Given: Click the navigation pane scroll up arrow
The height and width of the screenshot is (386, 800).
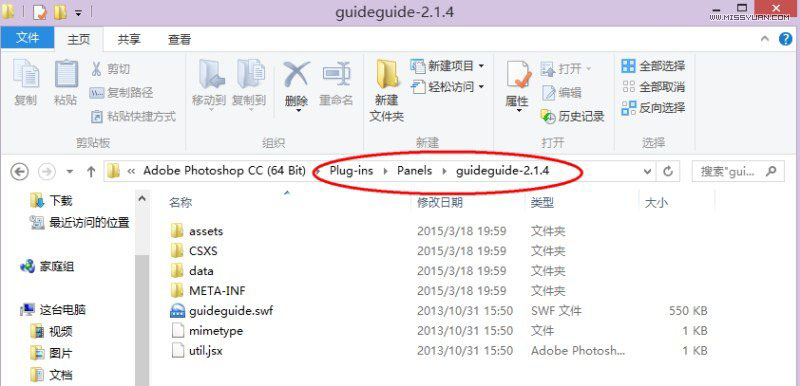Looking at the screenshot, I should tap(142, 198).
